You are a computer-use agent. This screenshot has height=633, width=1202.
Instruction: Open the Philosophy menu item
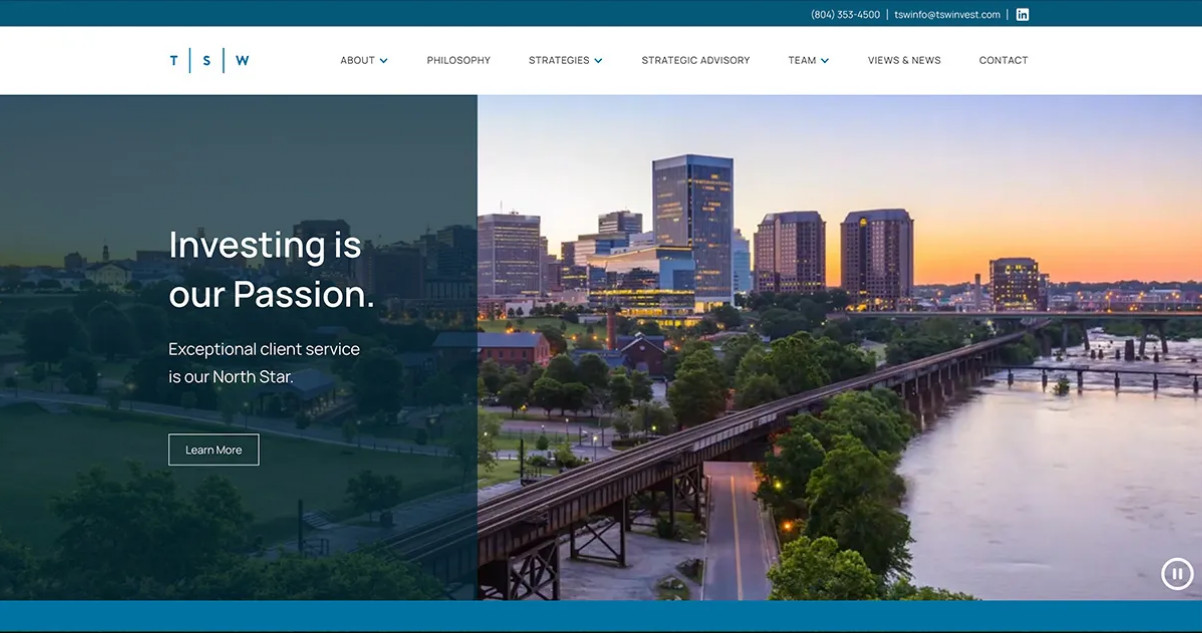pos(459,60)
